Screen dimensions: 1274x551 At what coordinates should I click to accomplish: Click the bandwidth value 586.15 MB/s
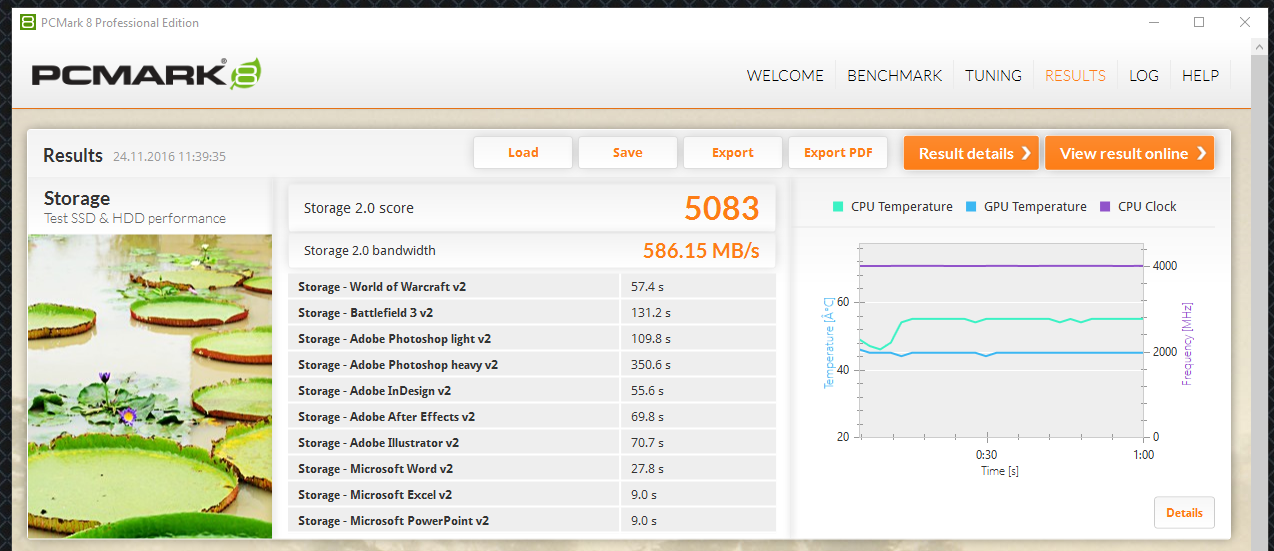pyautogui.click(x=701, y=251)
